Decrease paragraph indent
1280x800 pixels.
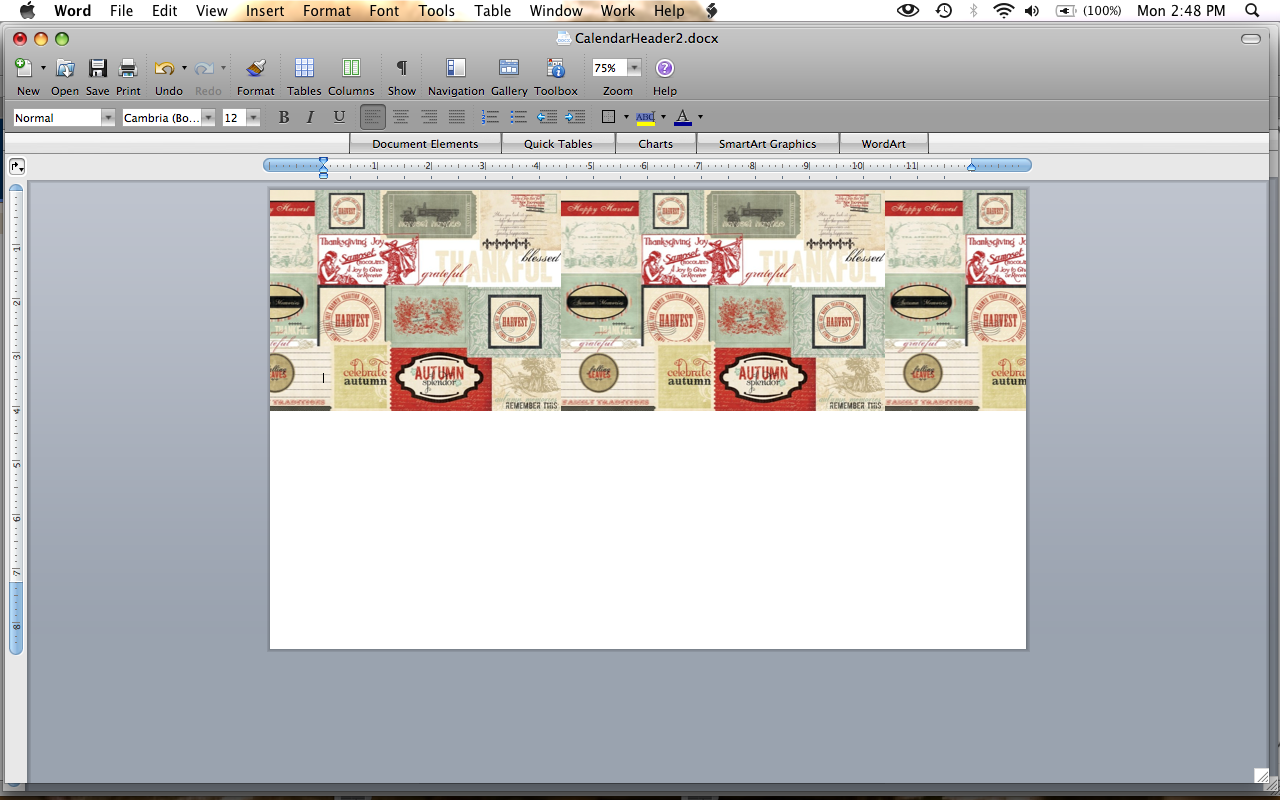(547, 117)
